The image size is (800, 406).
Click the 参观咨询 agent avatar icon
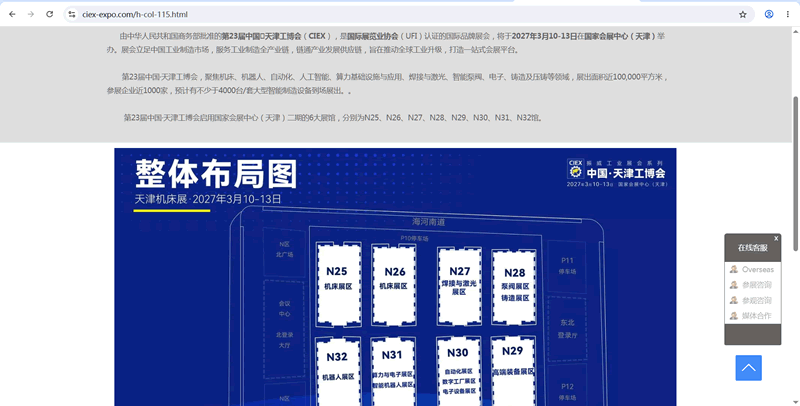pos(734,300)
